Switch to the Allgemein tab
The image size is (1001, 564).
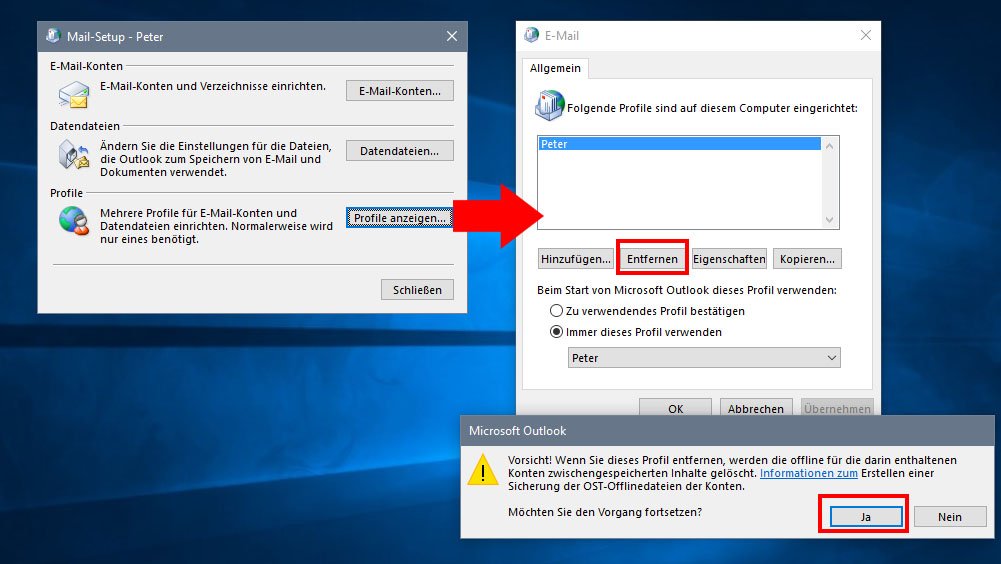[x=555, y=68]
